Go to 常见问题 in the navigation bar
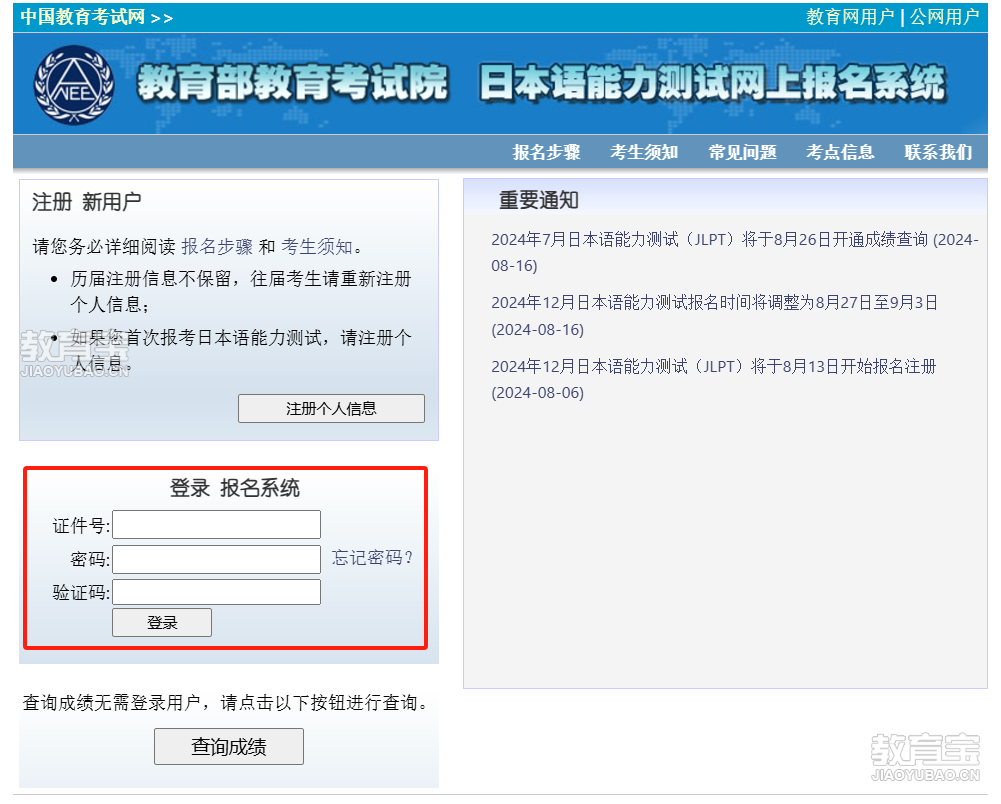Viewport: 1001px width, 804px height. pyautogui.click(x=742, y=152)
